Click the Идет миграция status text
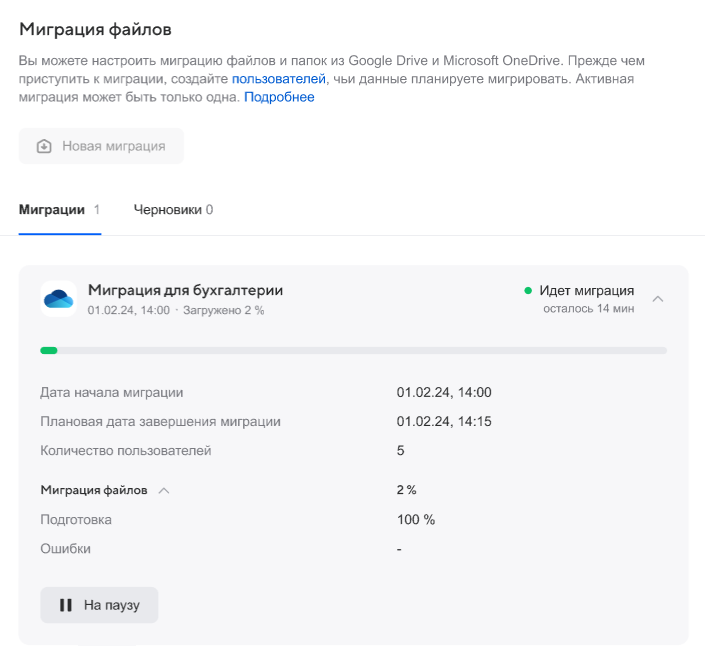Image resolution: width=705 pixels, height=659 pixels. pyautogui.click(x=586, y=291)
